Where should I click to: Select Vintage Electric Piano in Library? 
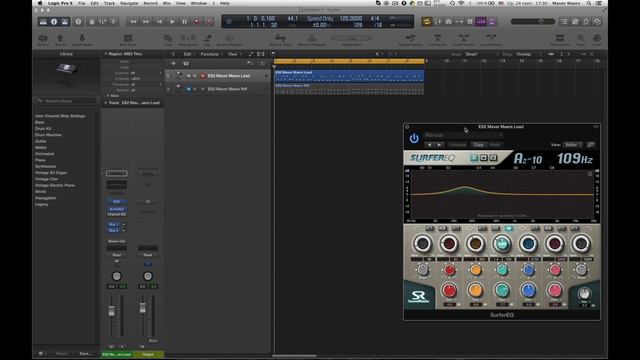55,185
